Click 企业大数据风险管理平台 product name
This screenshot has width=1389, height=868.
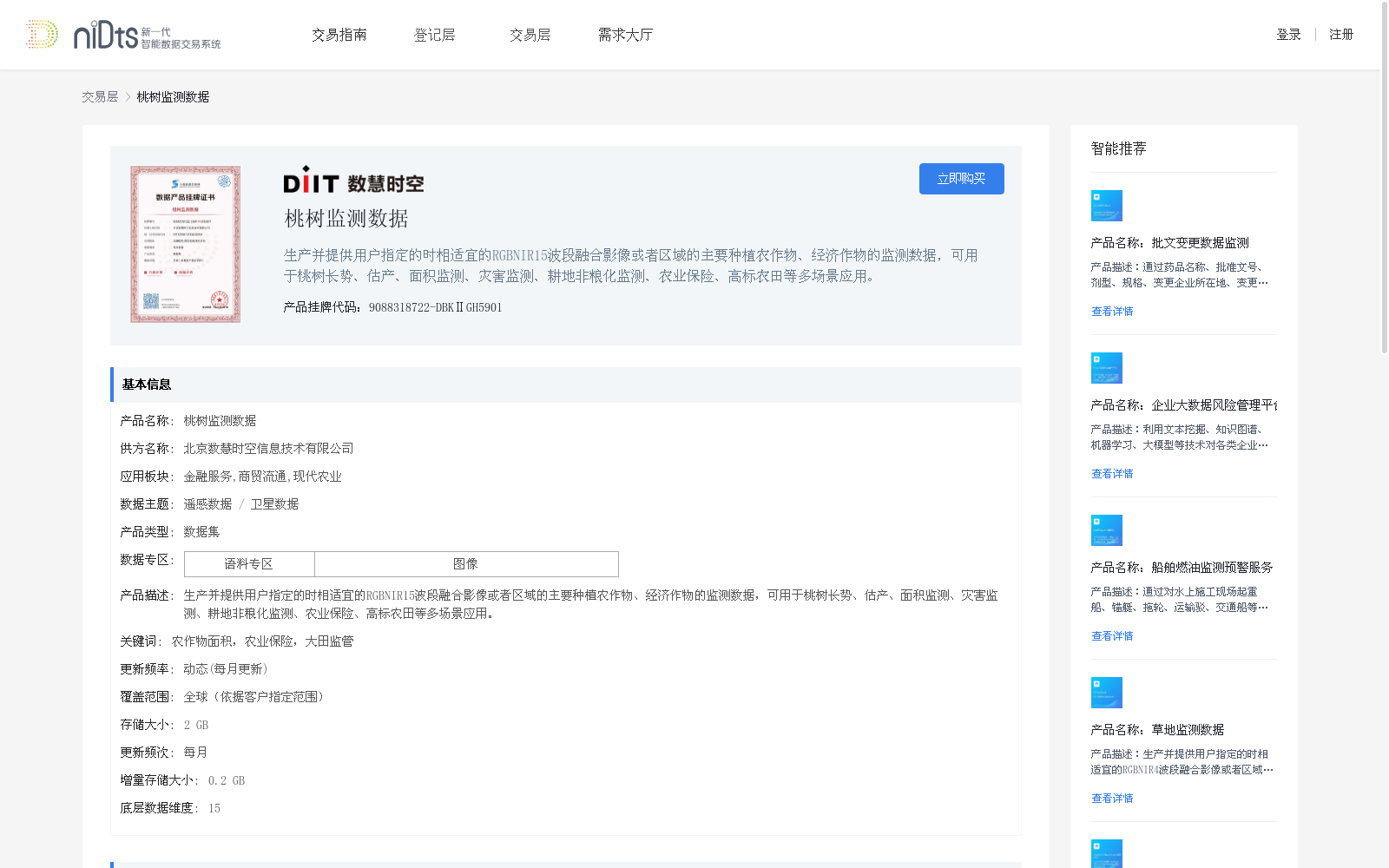pyautogui.click(x=1214, y=405)
